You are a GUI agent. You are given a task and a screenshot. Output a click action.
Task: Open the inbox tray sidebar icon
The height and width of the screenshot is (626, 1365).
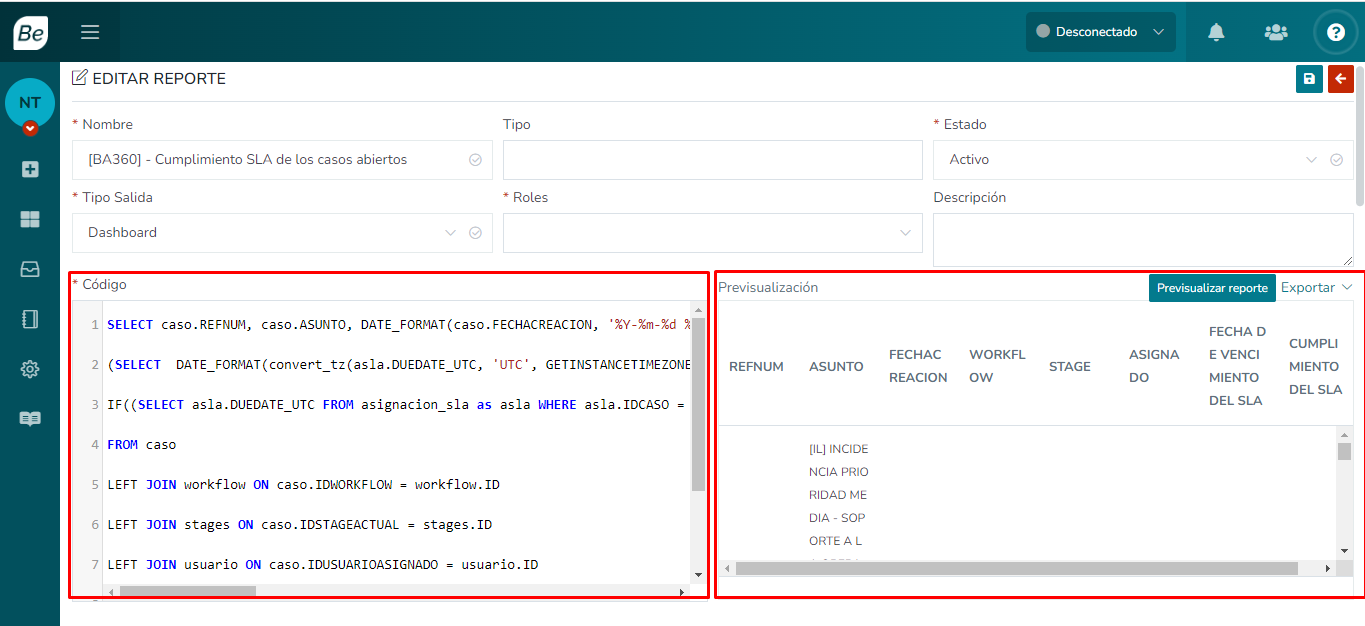point(30,269)
